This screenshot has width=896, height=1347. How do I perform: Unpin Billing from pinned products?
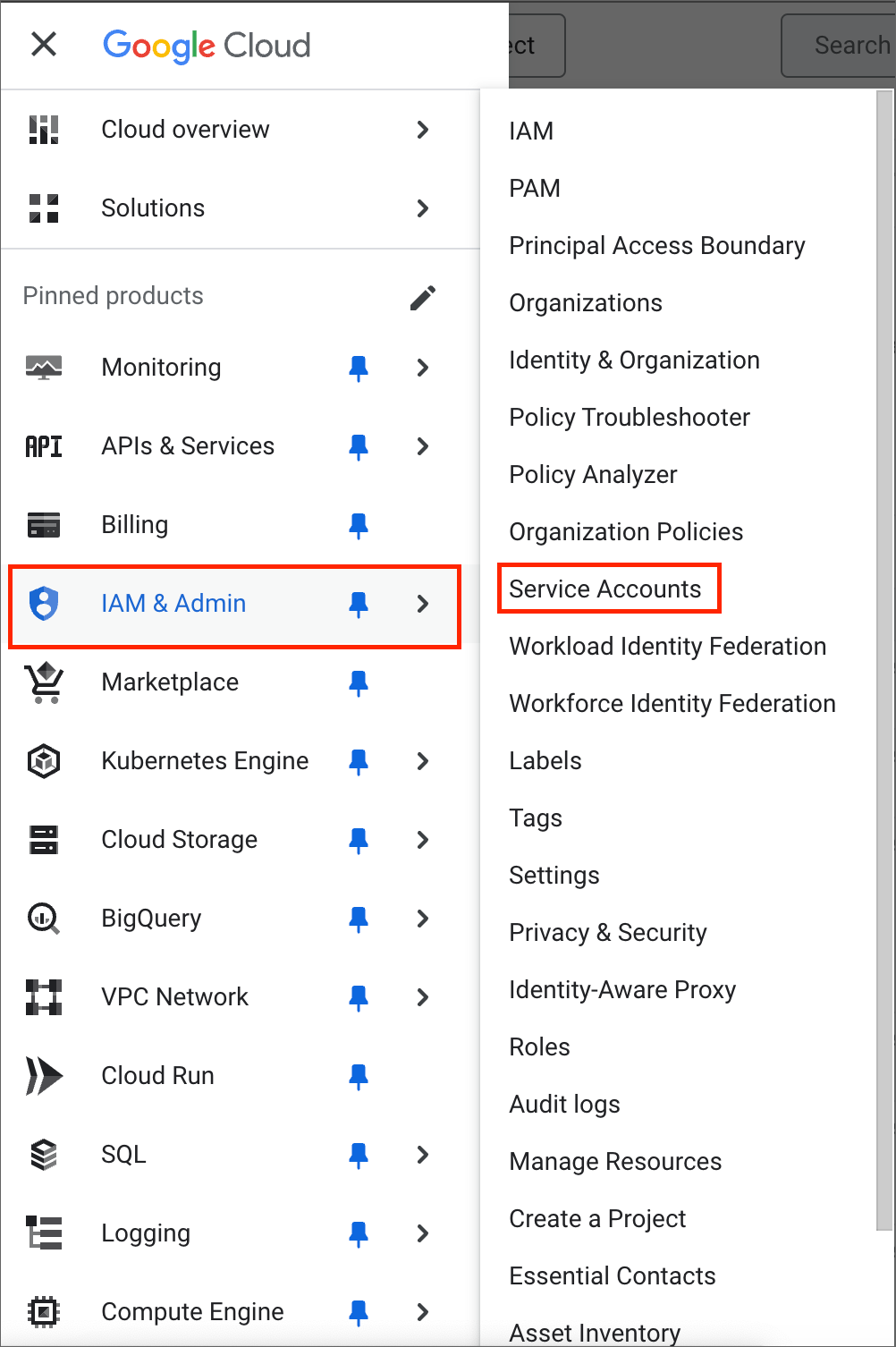(x=359, y=525)
